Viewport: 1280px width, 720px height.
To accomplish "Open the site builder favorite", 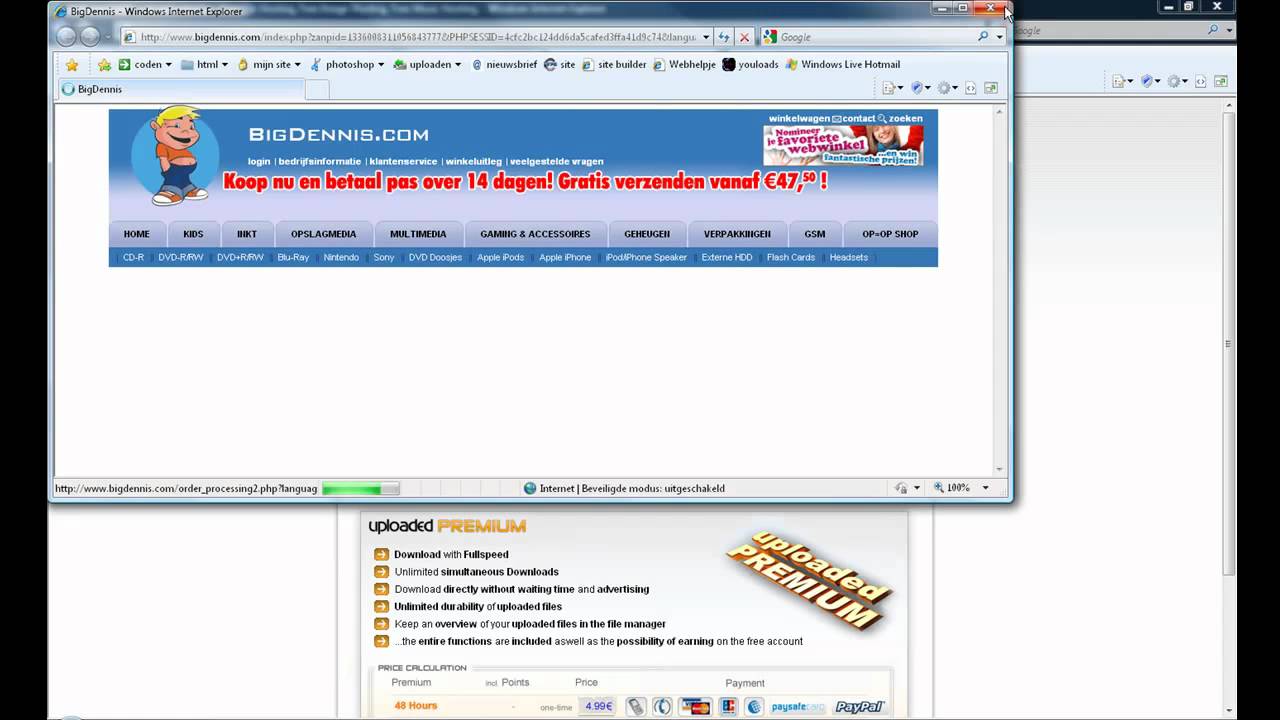I will pos(615,65).
